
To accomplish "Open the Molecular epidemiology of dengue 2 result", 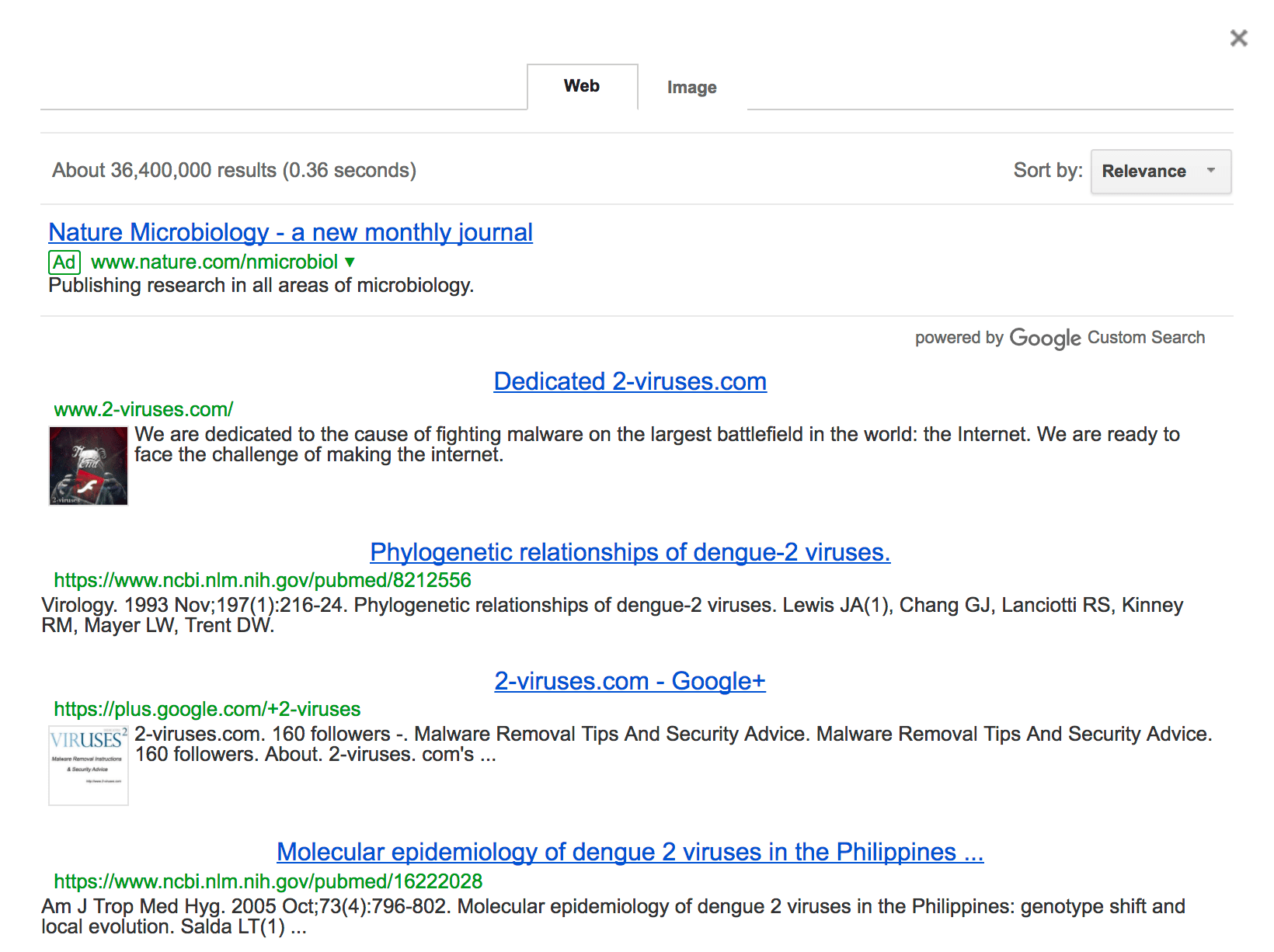I will click(x=629, y=852).
